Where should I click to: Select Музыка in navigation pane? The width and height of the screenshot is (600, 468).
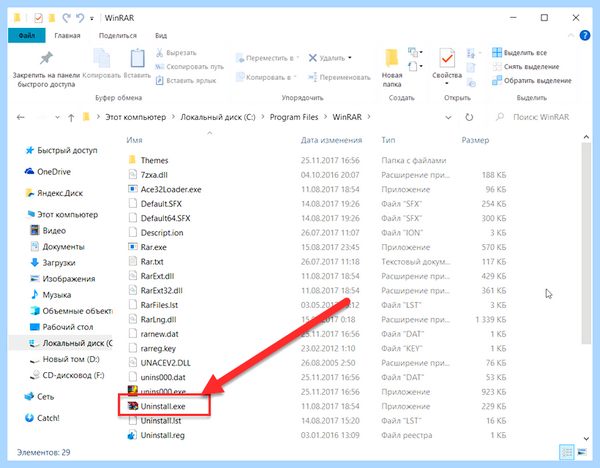51,295
